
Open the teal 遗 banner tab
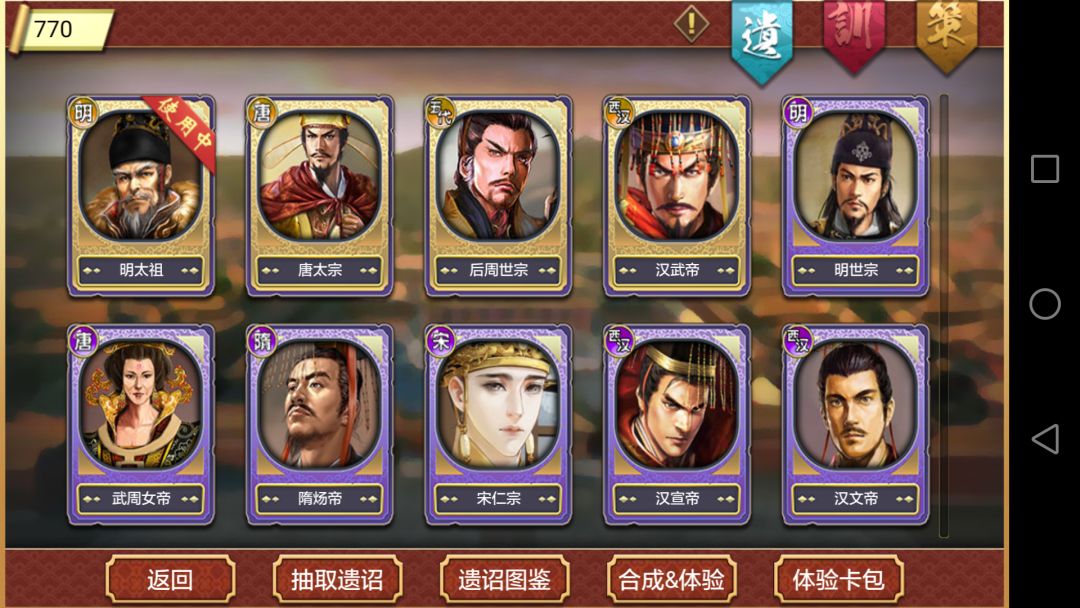(x=761, y=40)
